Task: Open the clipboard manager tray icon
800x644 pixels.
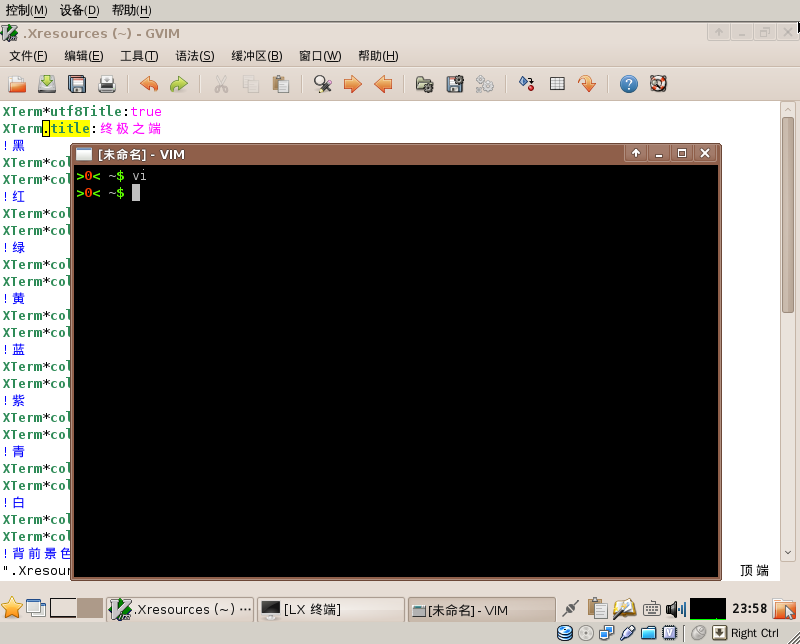Action: tap(597, 609)
